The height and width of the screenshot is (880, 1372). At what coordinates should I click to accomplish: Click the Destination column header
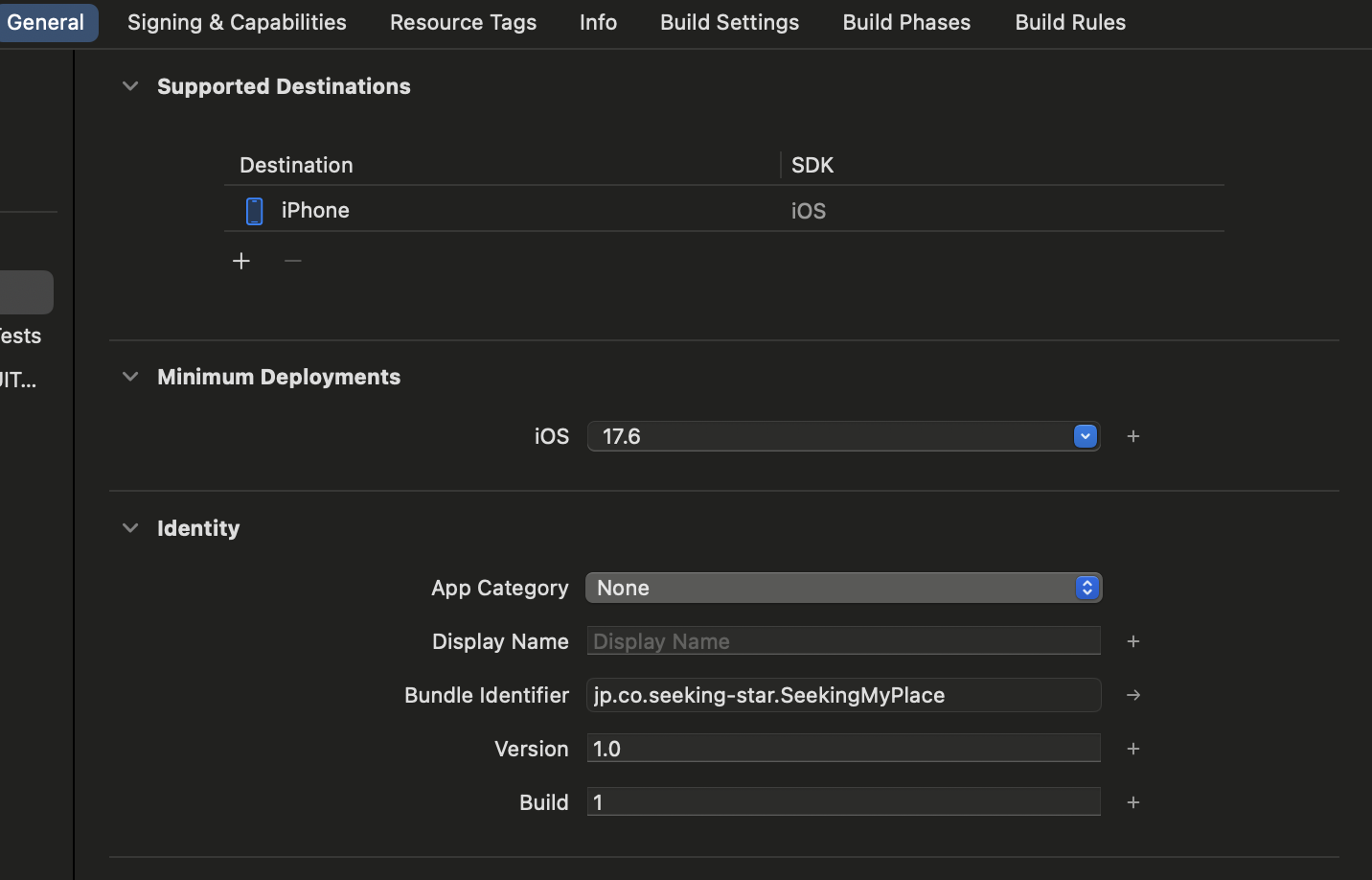(296, 165)
